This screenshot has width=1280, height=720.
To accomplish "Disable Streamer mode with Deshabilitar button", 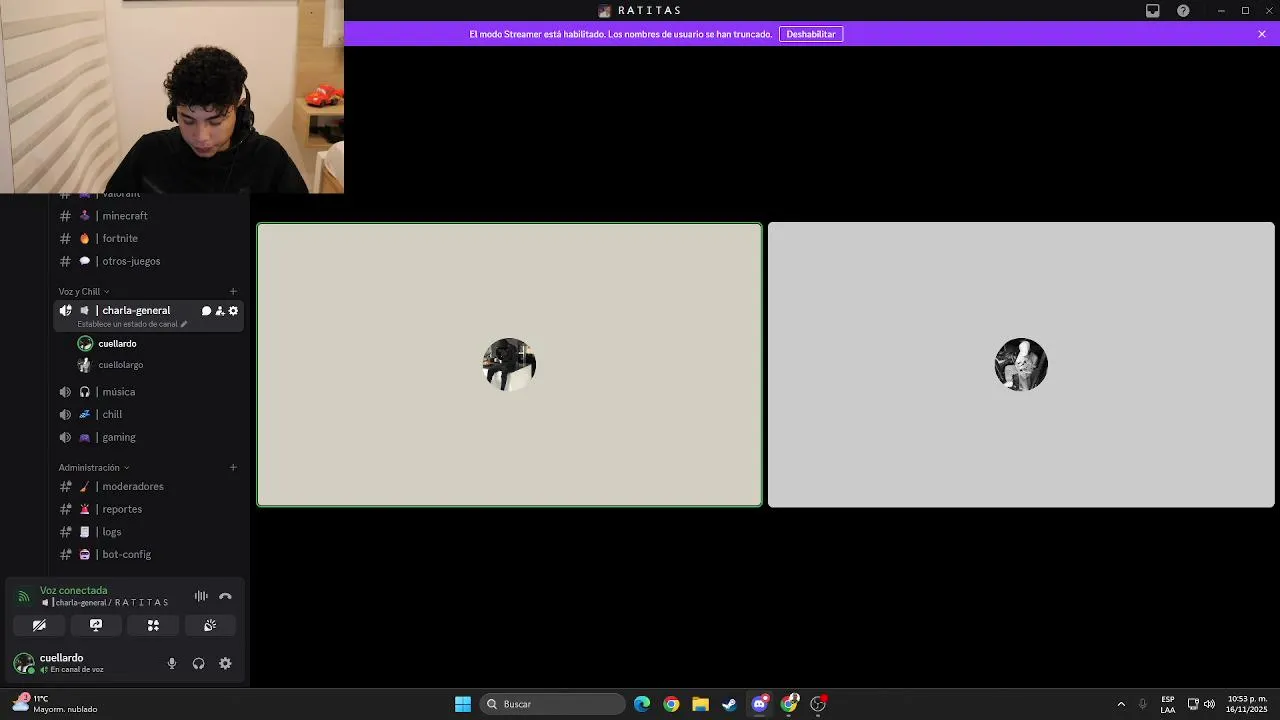I will point(811,34).
